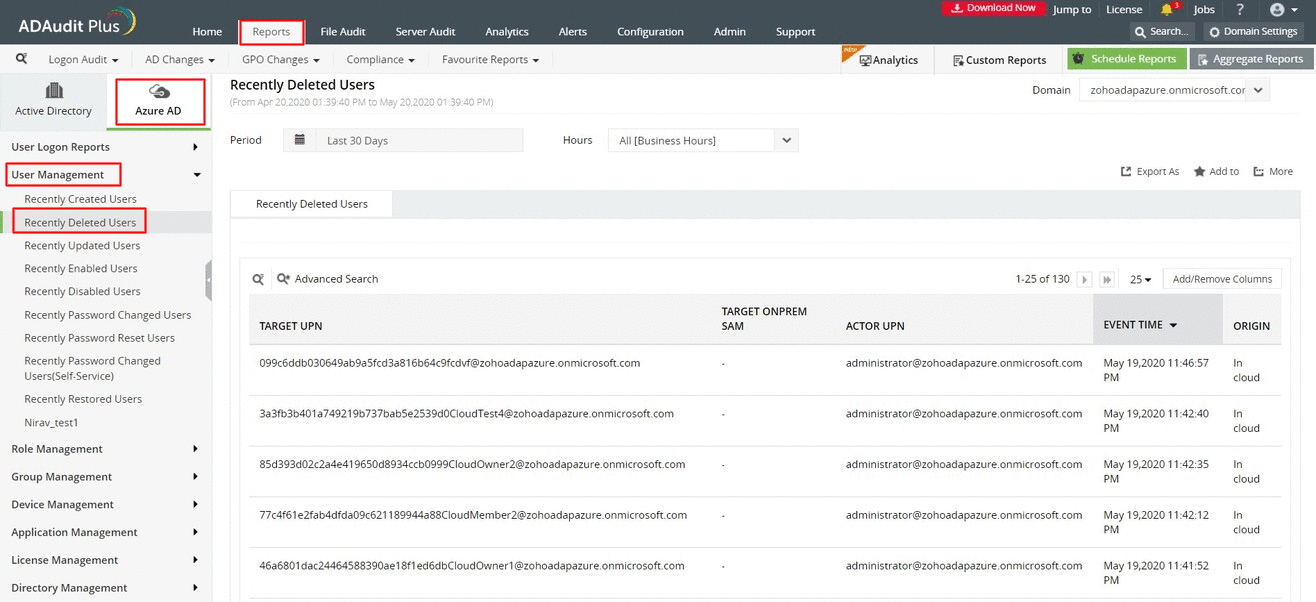The width and height of the screenshot is (1316, 602).
Task: Click the search magnifier in sub-menu bar
Action: pyautogui.click(x=22, y=59)
